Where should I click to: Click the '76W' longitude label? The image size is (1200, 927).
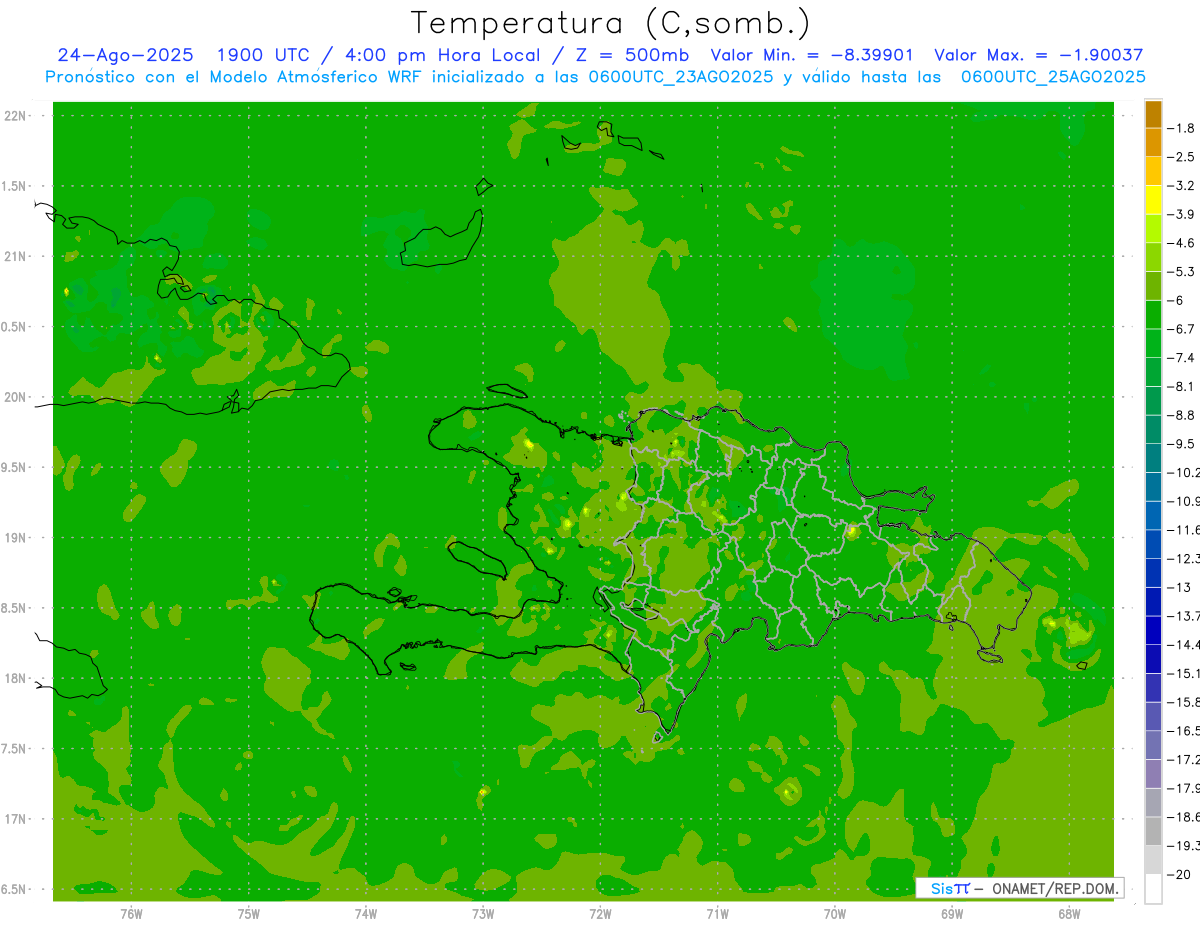click(131, 913)
